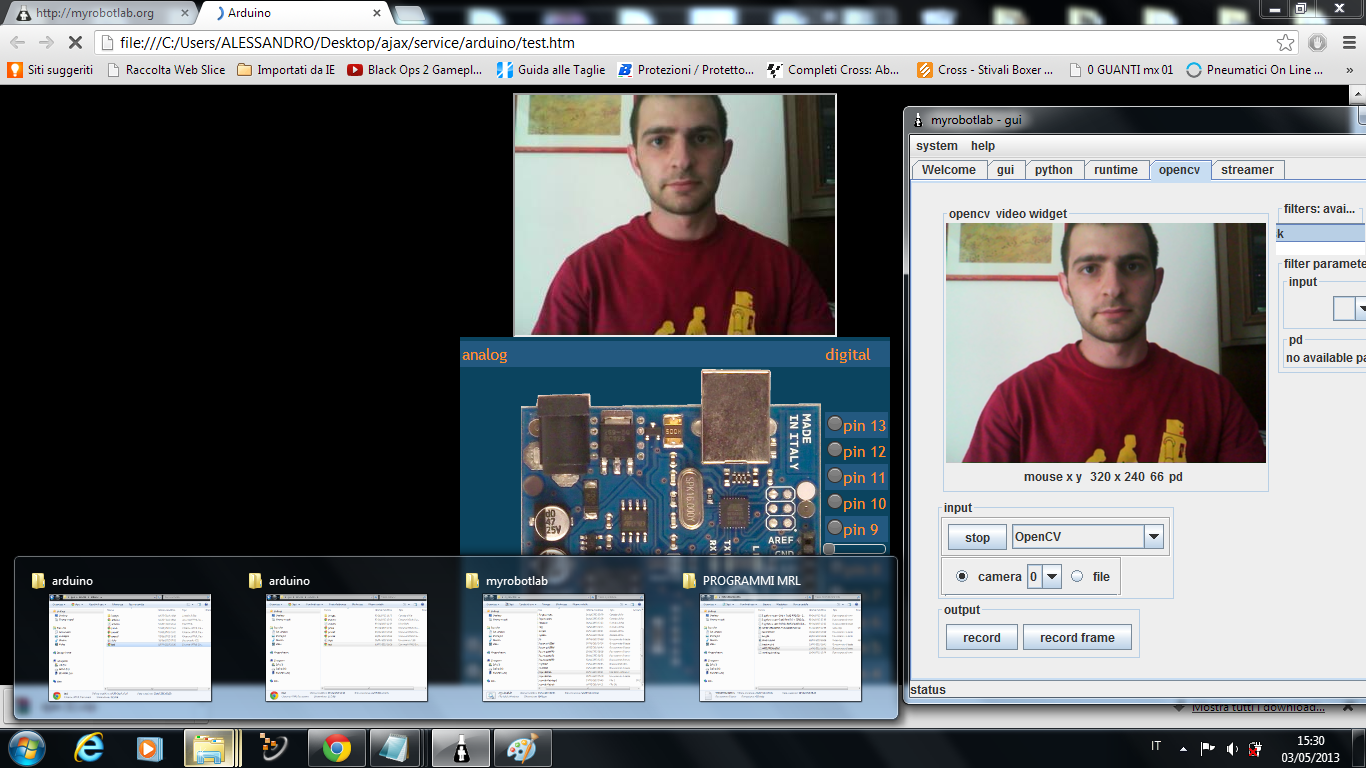Open the Paint taskbar icon
Image resolution: width=1366 pixels, height=768 pixels.
point(522,748)
